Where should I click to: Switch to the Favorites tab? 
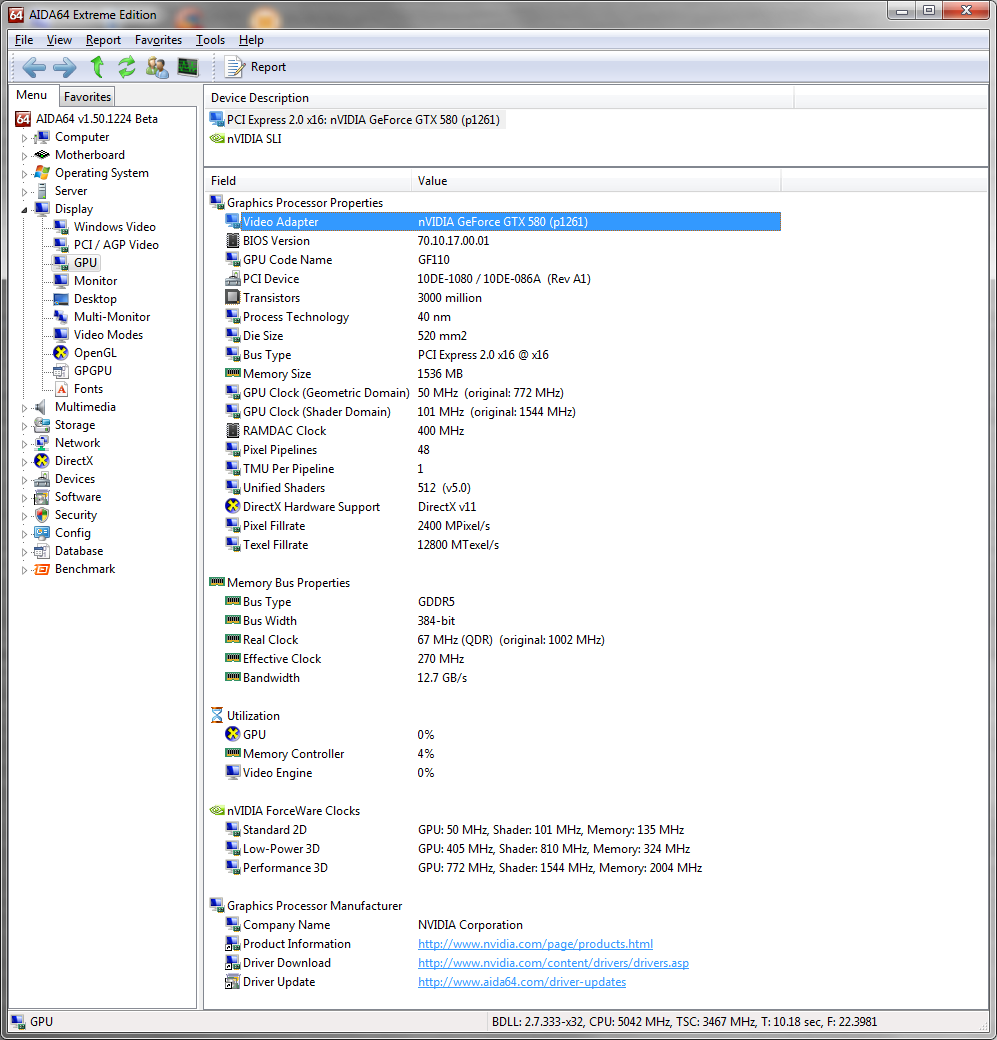87,96
